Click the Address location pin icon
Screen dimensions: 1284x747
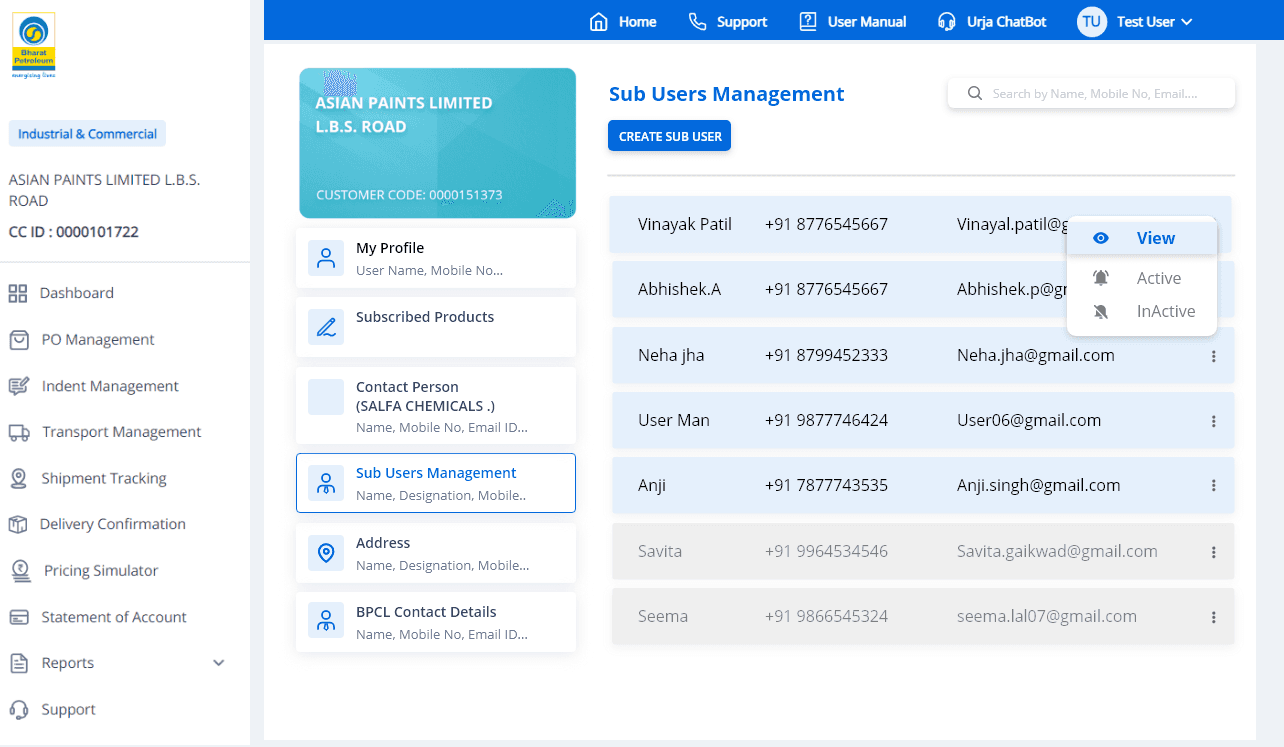click(326, 553)
